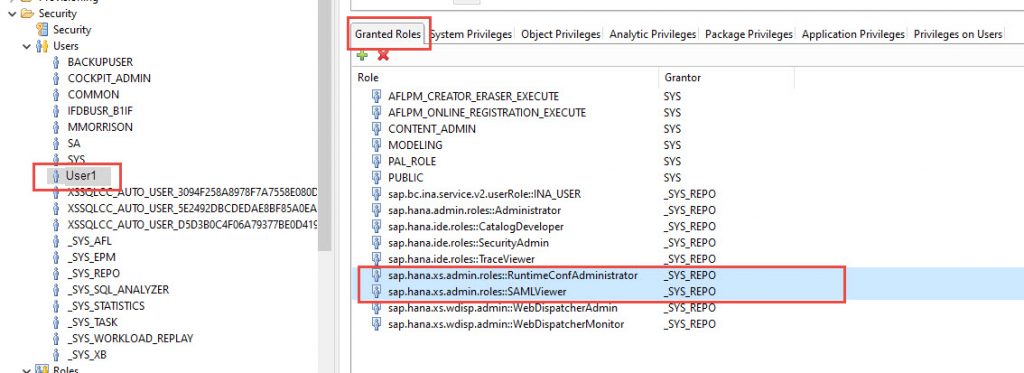Switch to the Object Privileges tab

[x=560, y=34]
